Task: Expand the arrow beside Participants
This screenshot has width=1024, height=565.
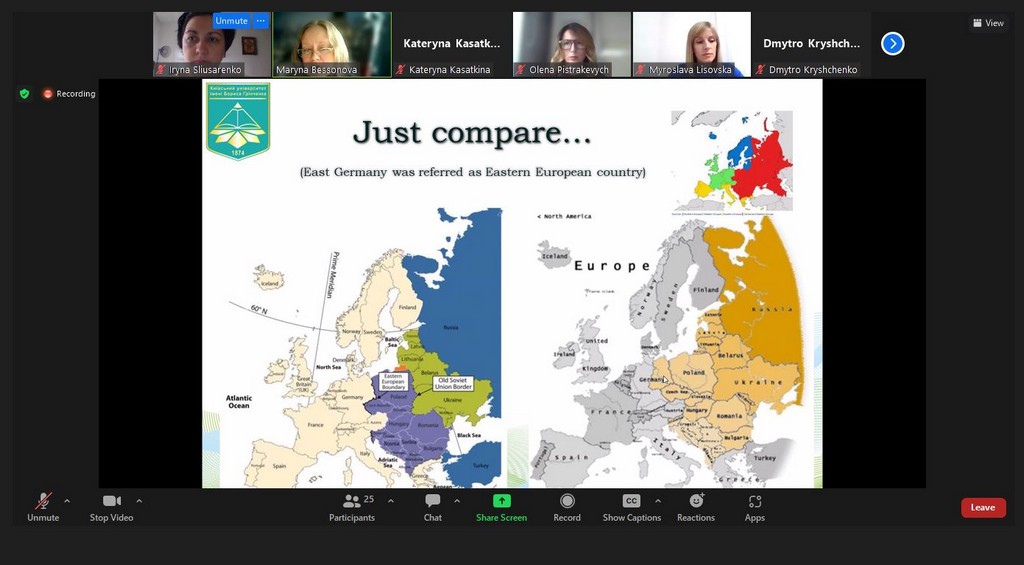Action: [x=390, y=501]
